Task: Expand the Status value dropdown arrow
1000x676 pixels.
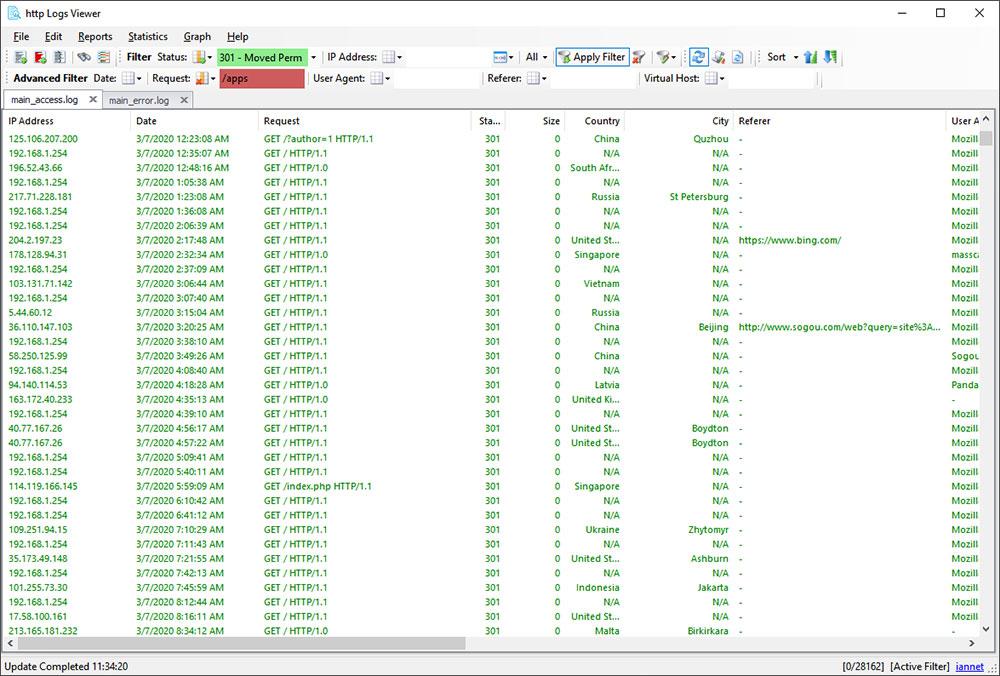Action: coord(313,57)
